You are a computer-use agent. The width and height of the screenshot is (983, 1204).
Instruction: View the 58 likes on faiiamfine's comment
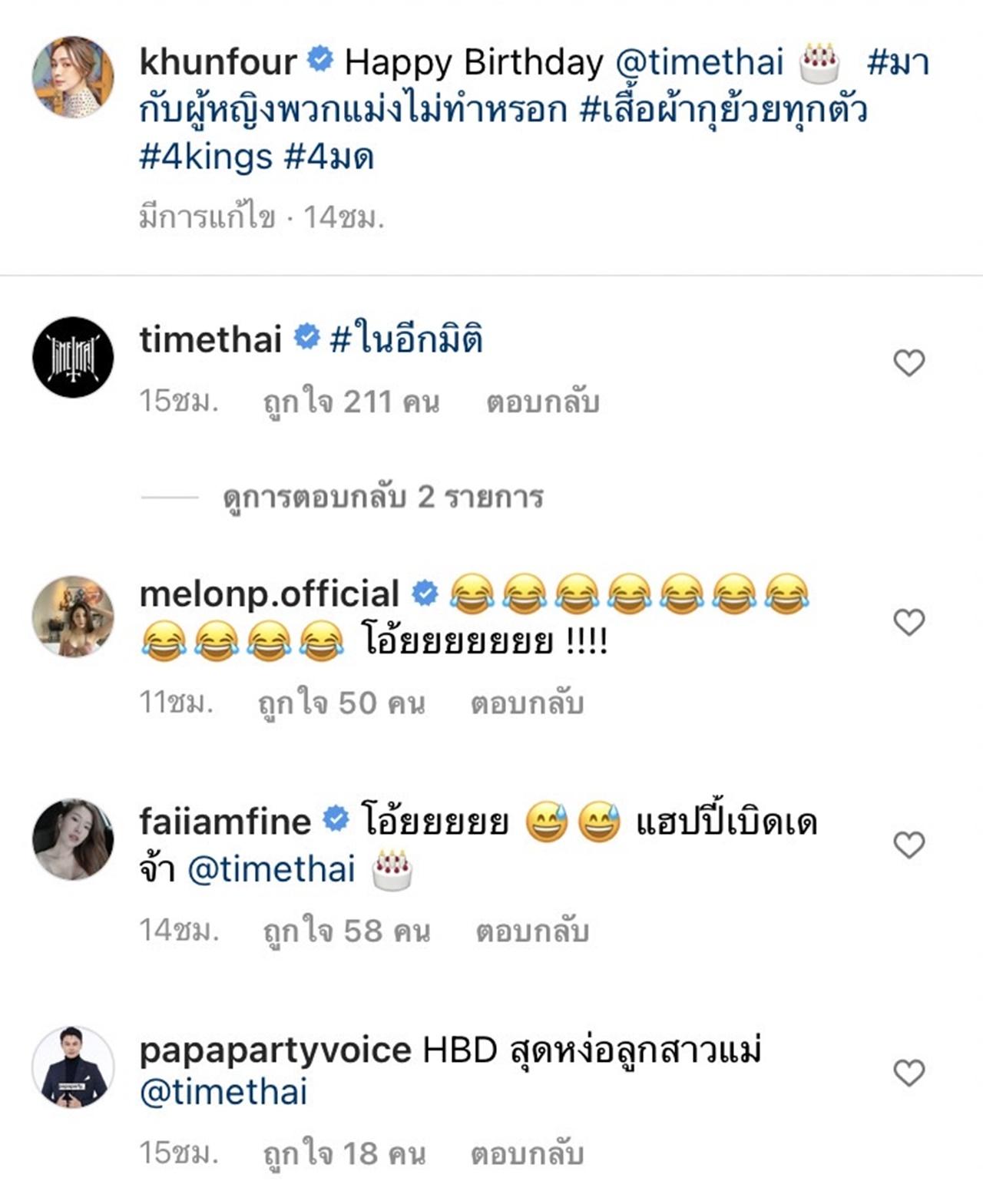346,931
